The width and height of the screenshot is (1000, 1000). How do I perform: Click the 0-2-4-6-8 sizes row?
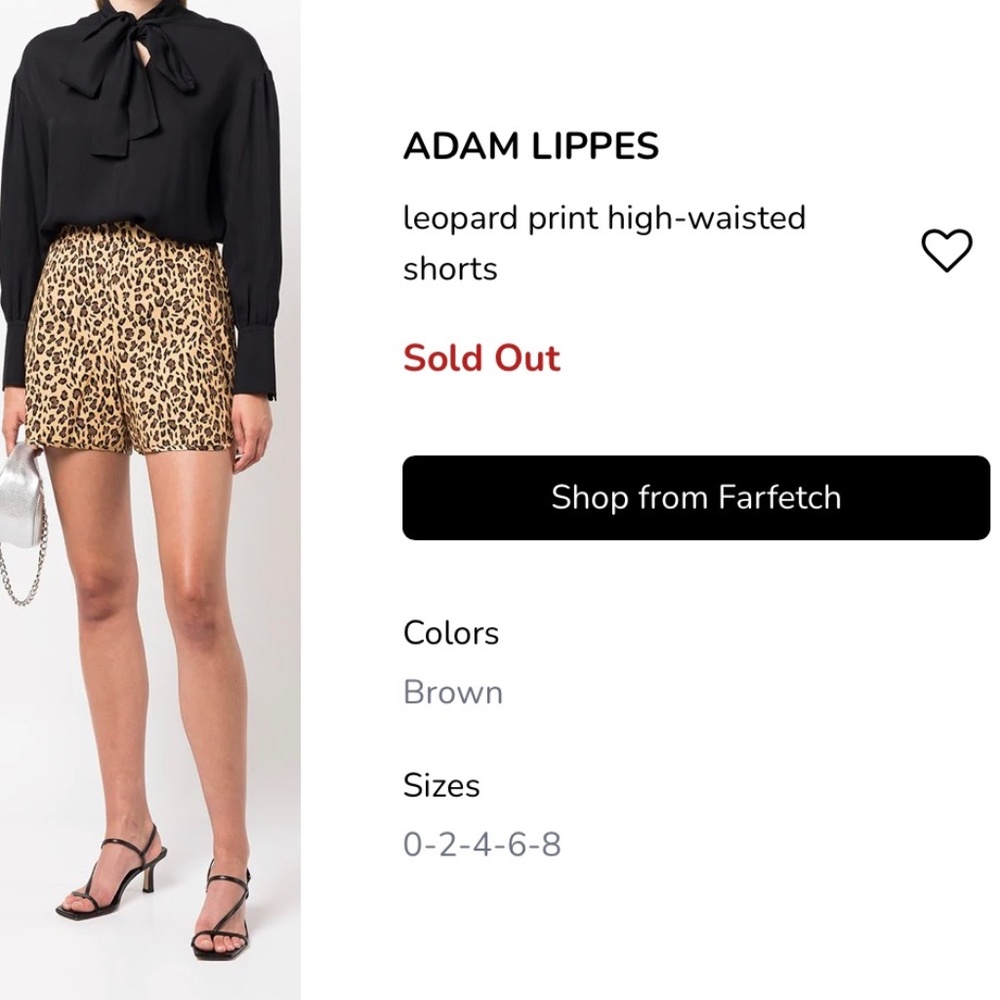pos(482,844)
